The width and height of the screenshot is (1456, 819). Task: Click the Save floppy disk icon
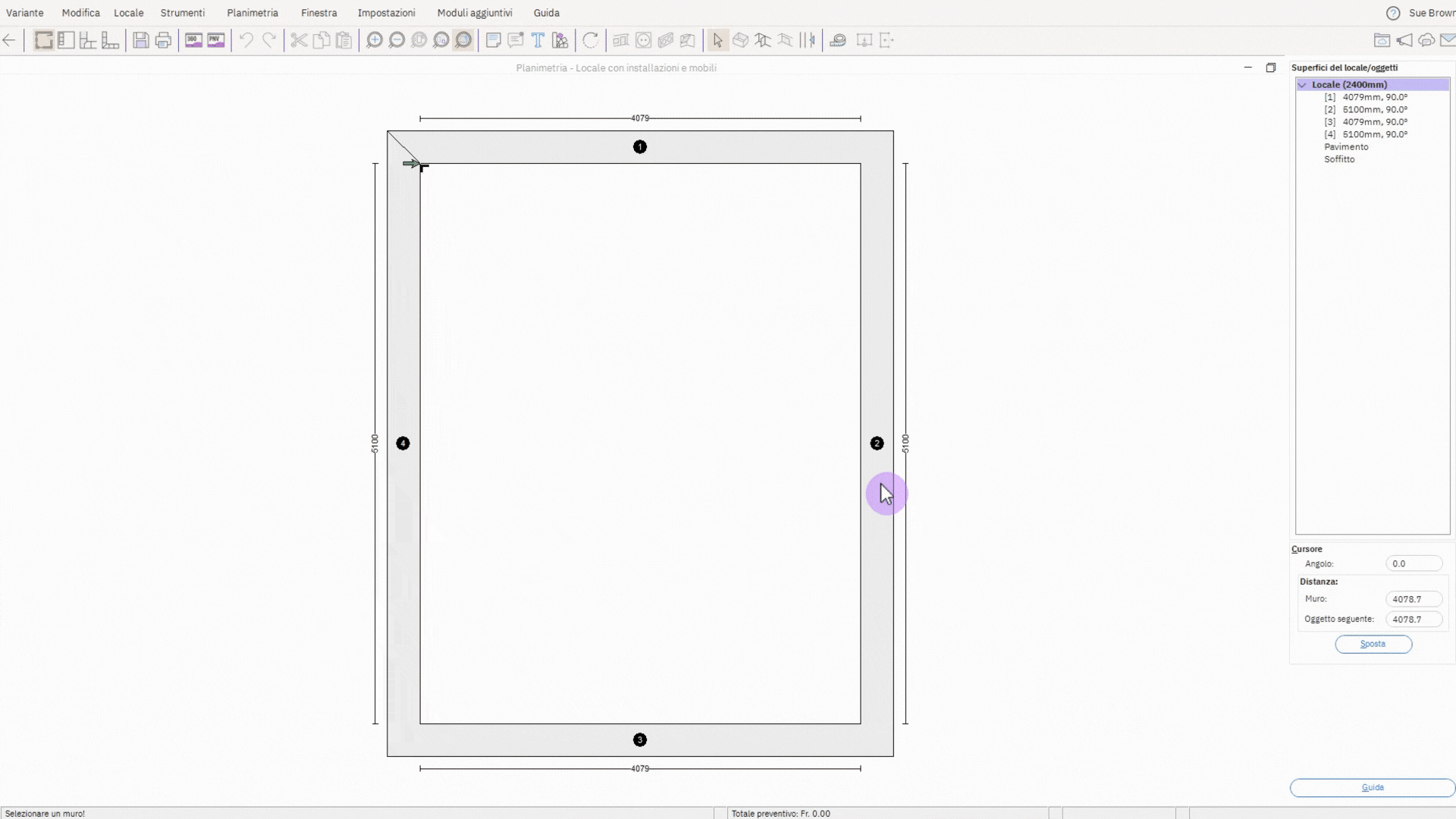coord(140,40)
